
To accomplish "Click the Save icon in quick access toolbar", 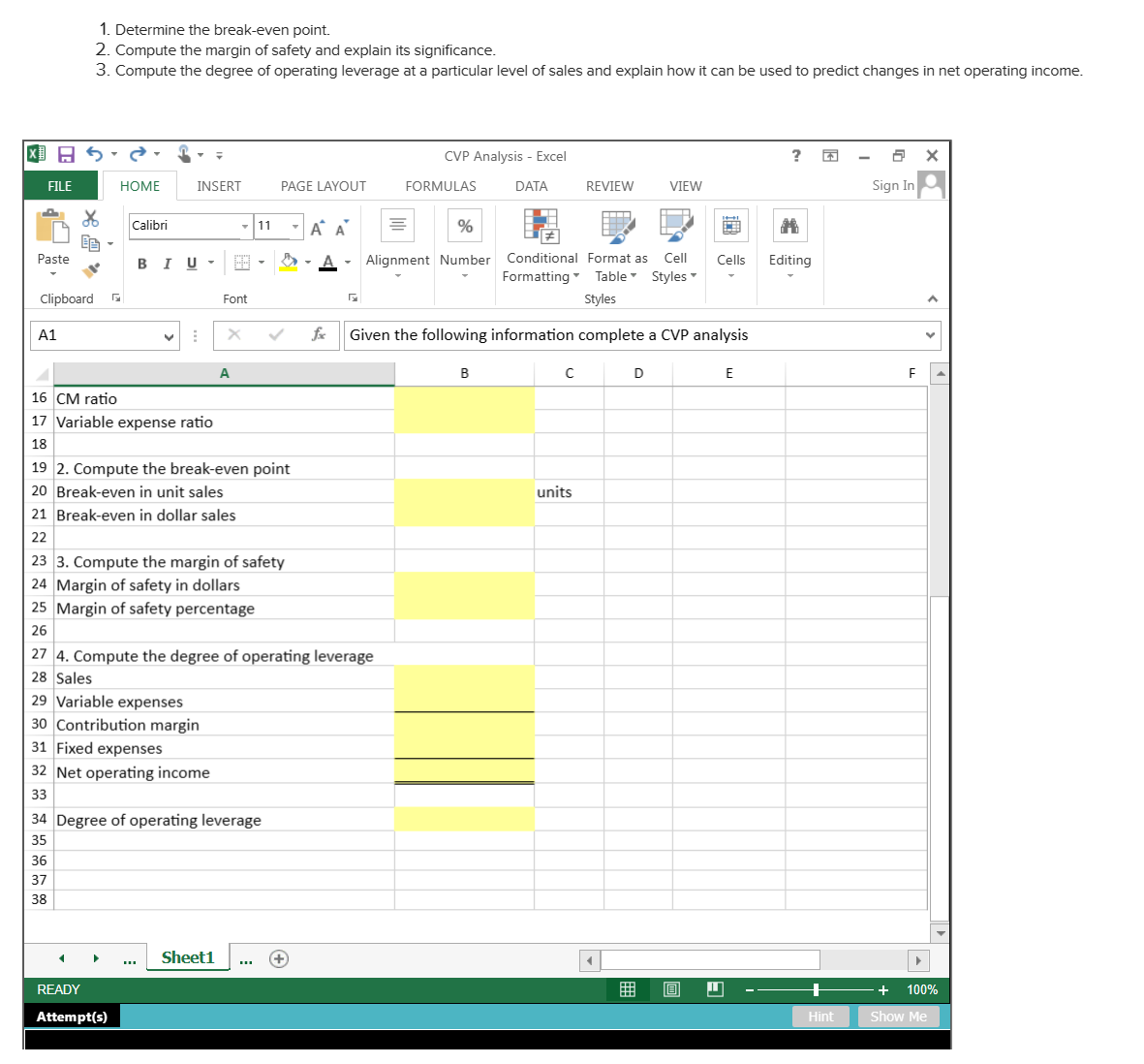I will (x=67, y=155).
